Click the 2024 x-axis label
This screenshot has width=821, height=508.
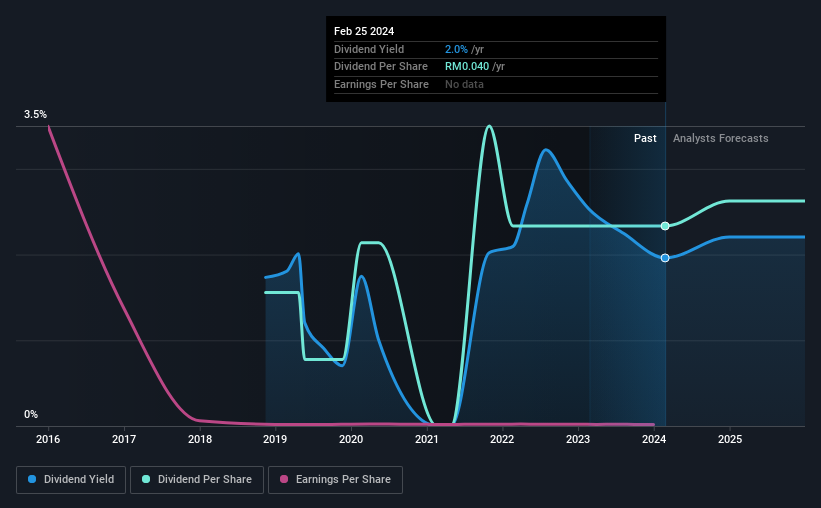654,439
